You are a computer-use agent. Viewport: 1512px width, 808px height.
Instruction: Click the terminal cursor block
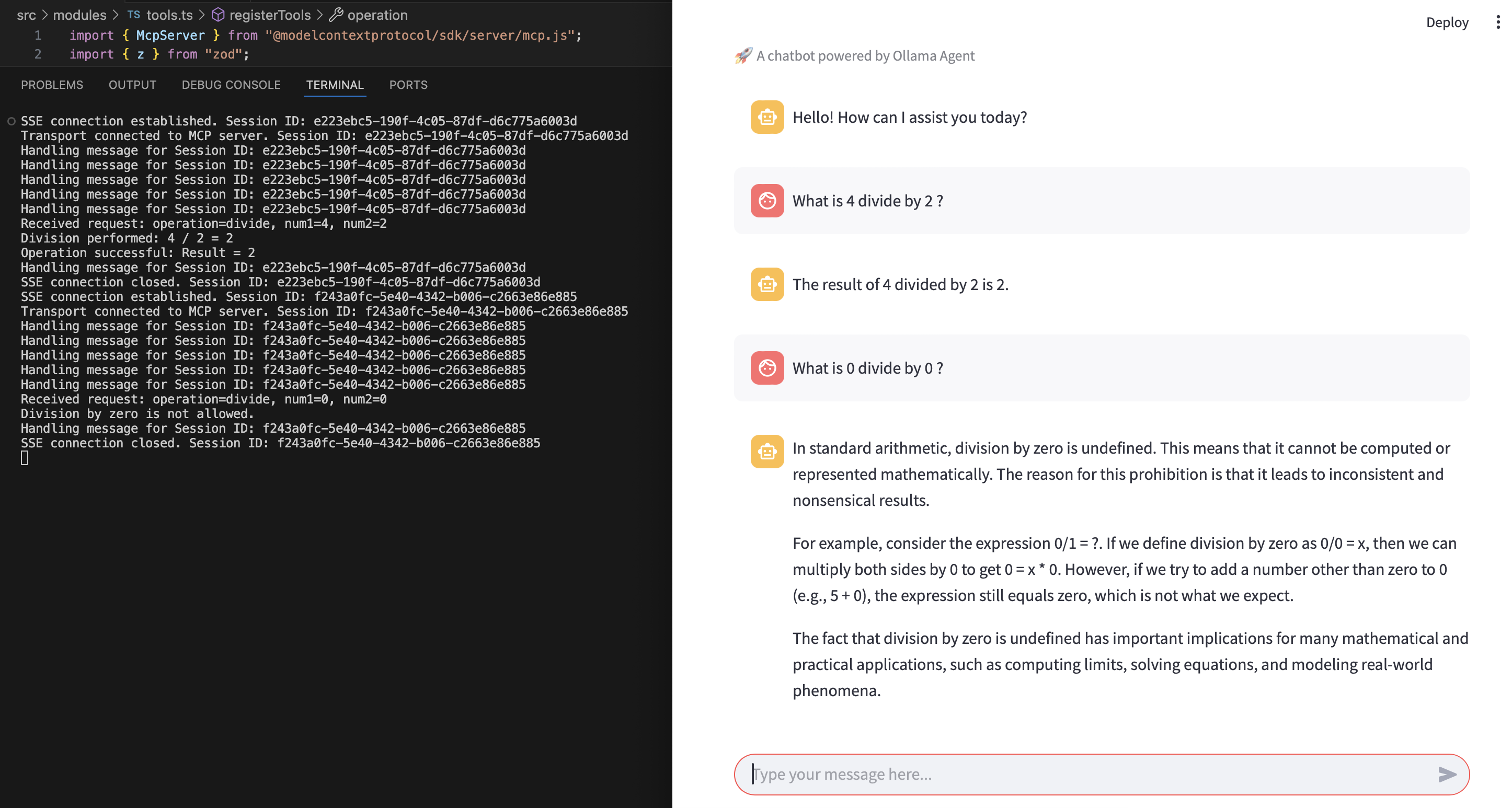tap(25, 458)
